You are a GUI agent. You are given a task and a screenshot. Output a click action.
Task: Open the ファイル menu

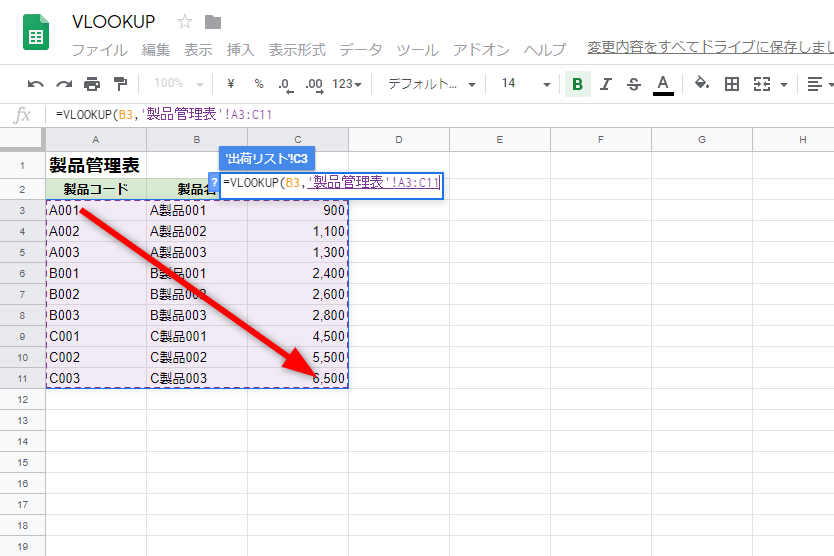tap(99, 50)
